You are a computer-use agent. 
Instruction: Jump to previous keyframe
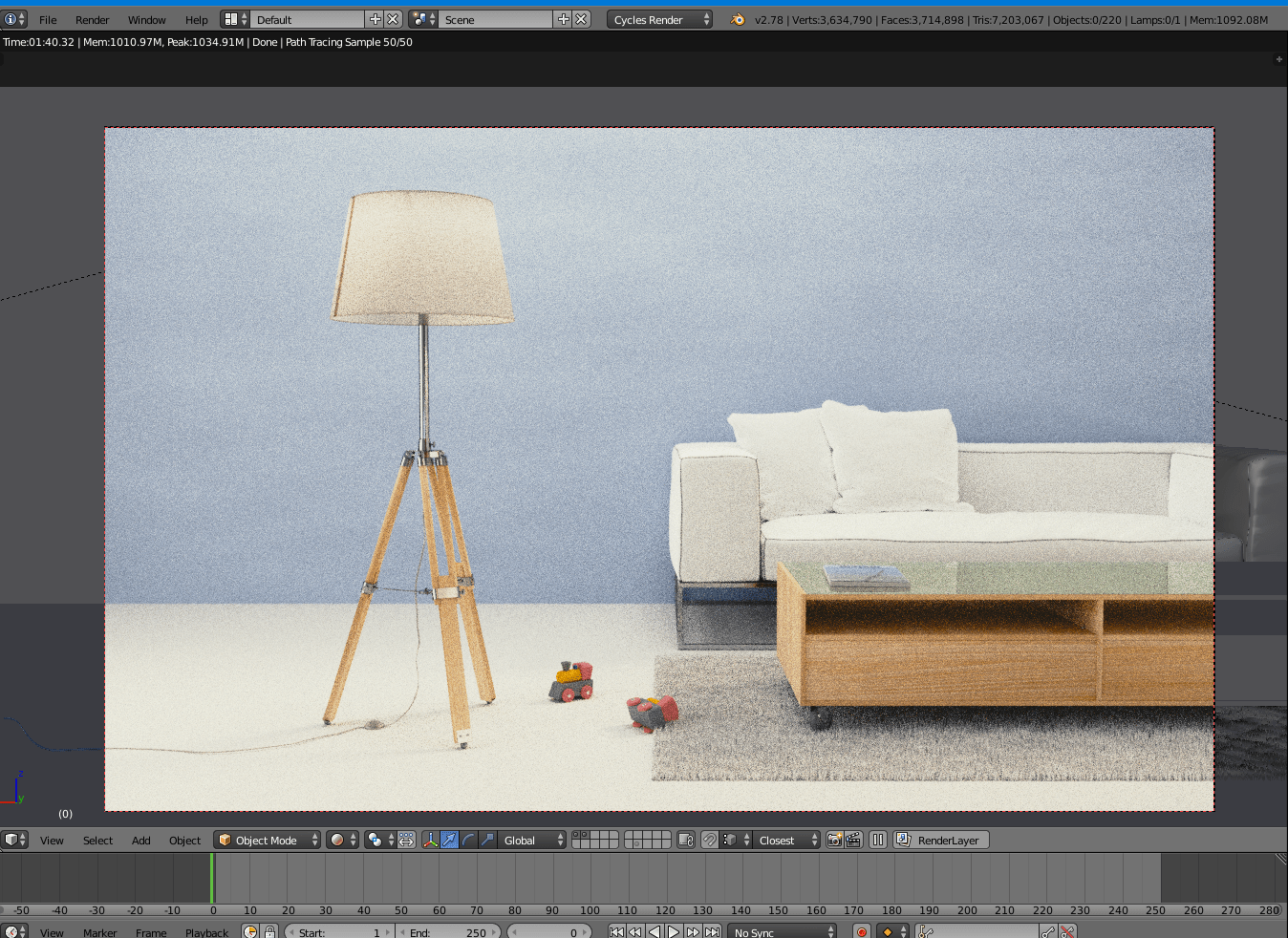(x=635, y=932)
